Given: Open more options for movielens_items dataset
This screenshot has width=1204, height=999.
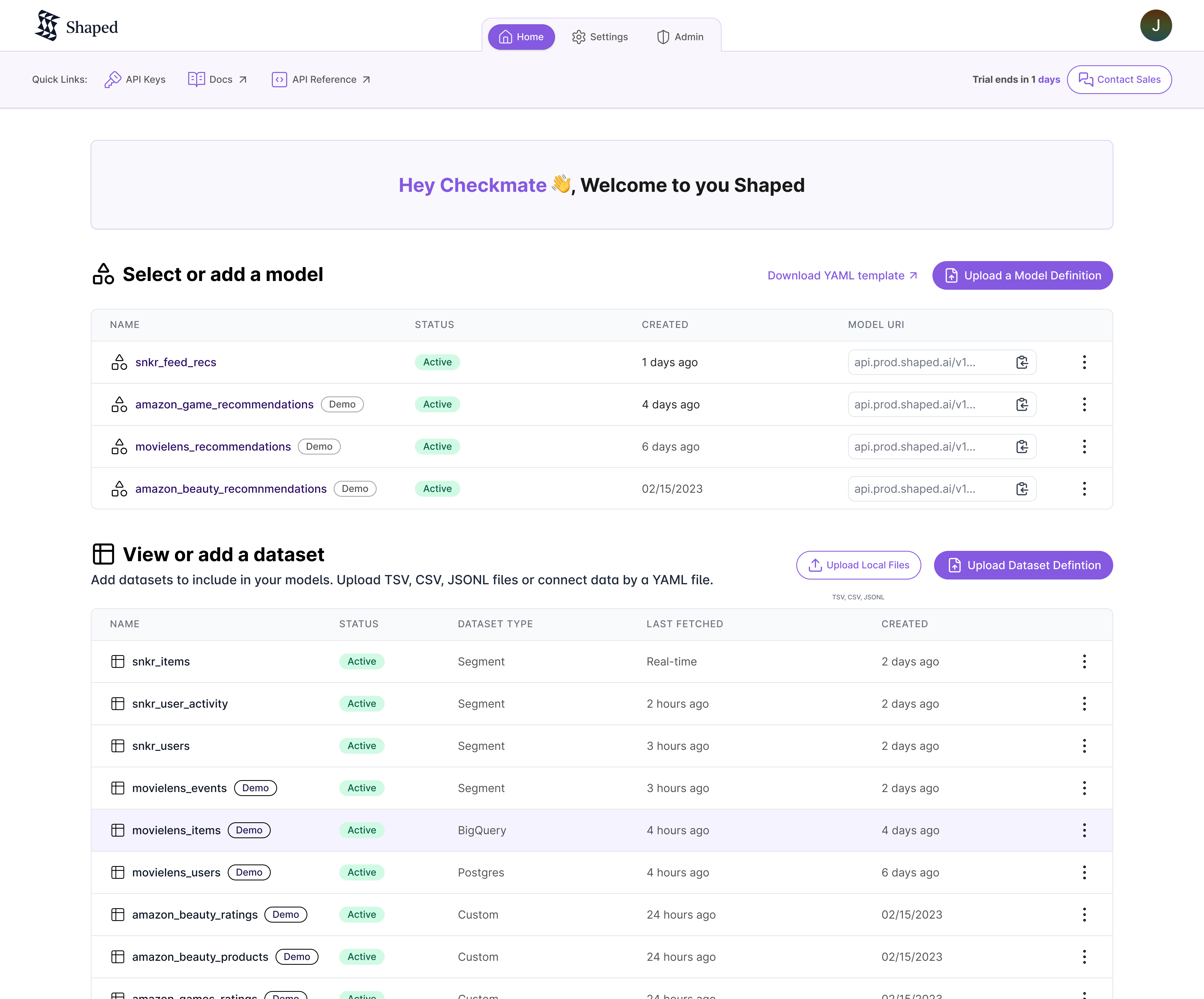Looking at the screenshot, I should tap(1084, 830).
